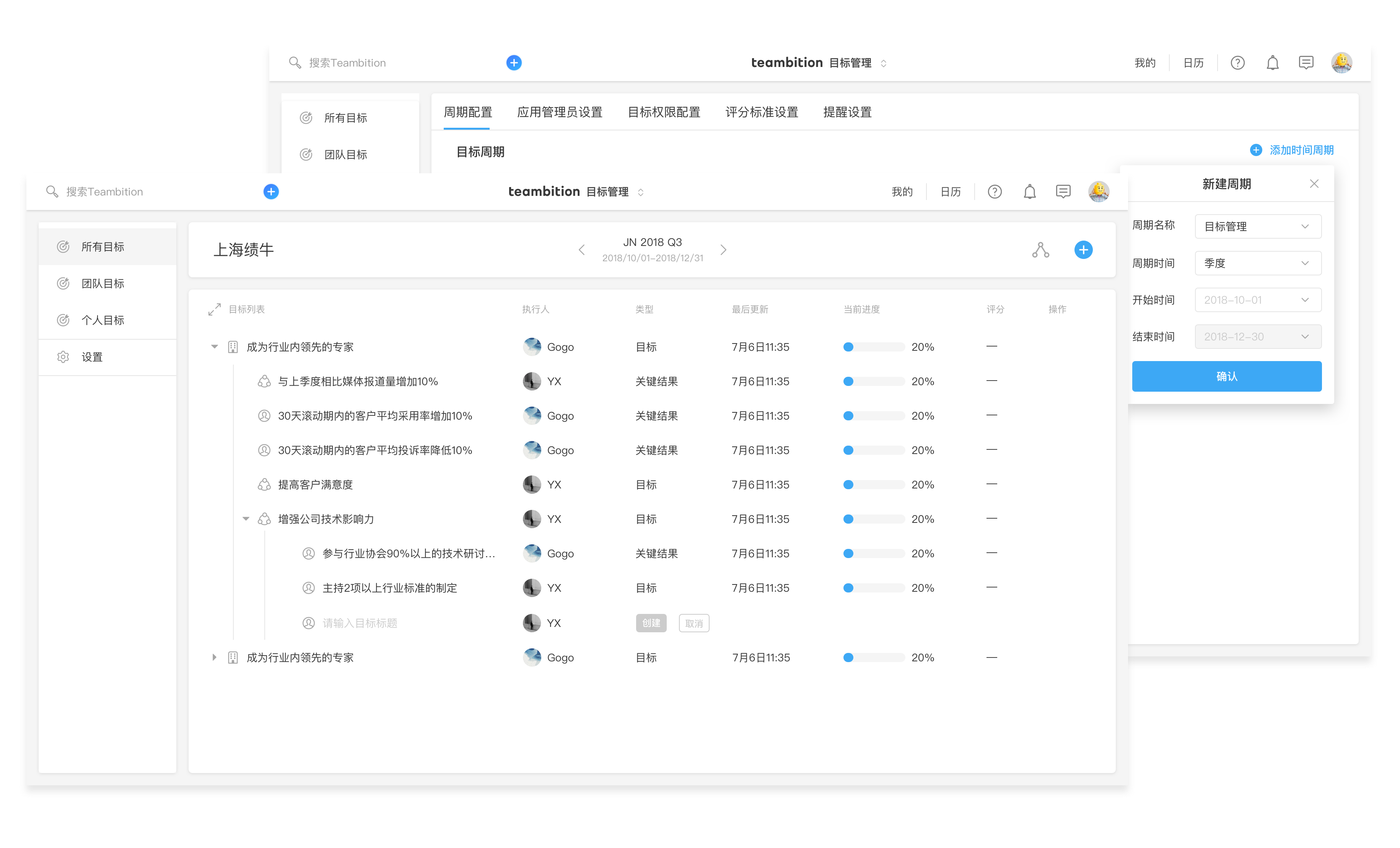
Task: Switch to 评分标准设置 tab
Action: coord(761,112)
